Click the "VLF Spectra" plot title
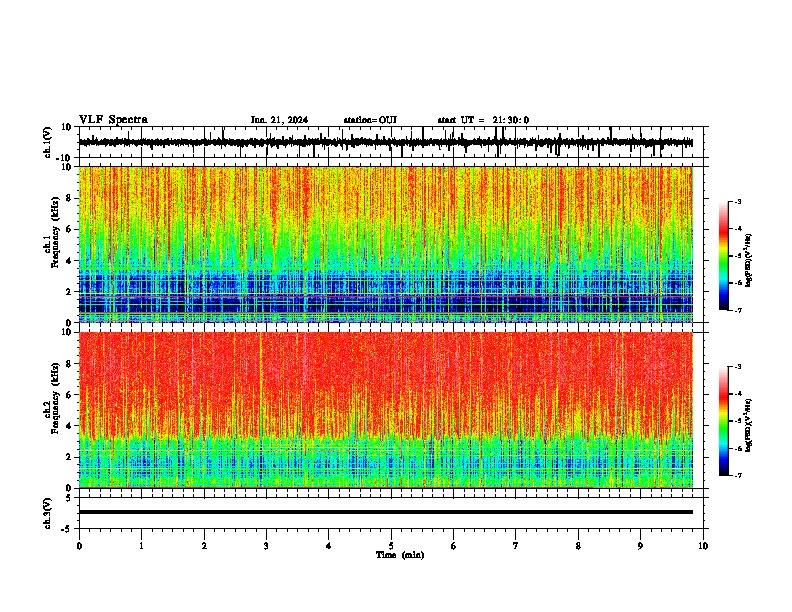 [x=113, y=120]
